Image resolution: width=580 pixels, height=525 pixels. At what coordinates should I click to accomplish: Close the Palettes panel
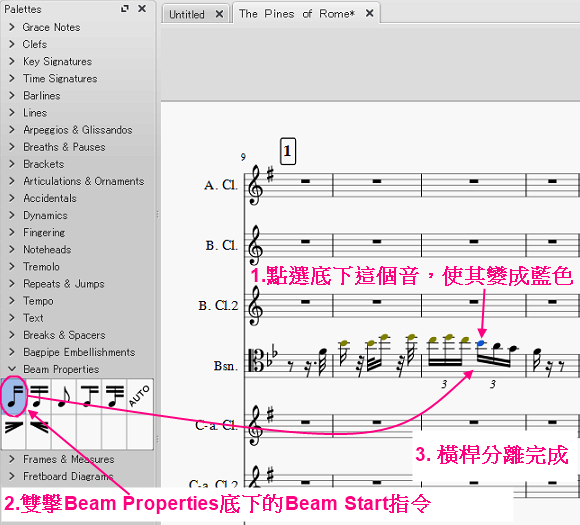click(142, 9)
